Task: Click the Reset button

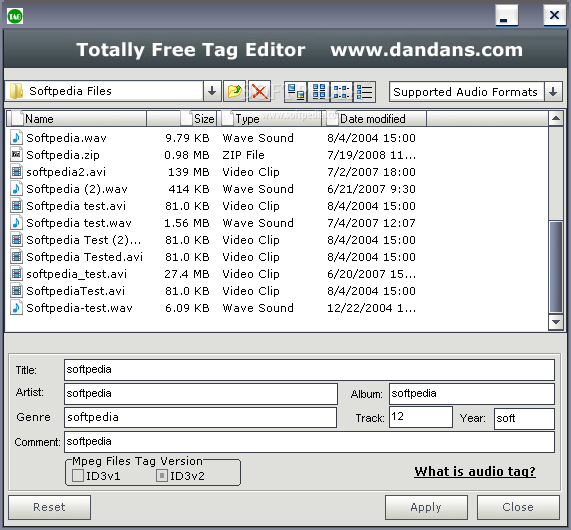Action: [x=49, y=507]
